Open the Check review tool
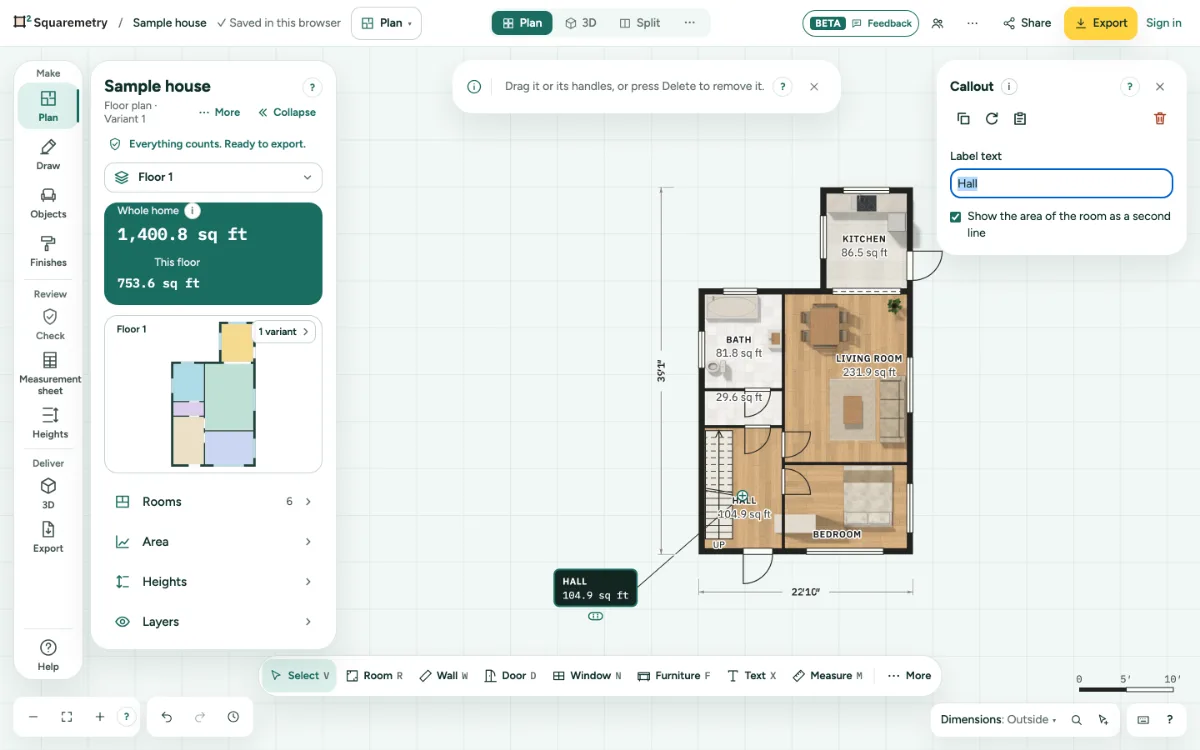The image size is (1200, 750). click(x=49, y=324)
